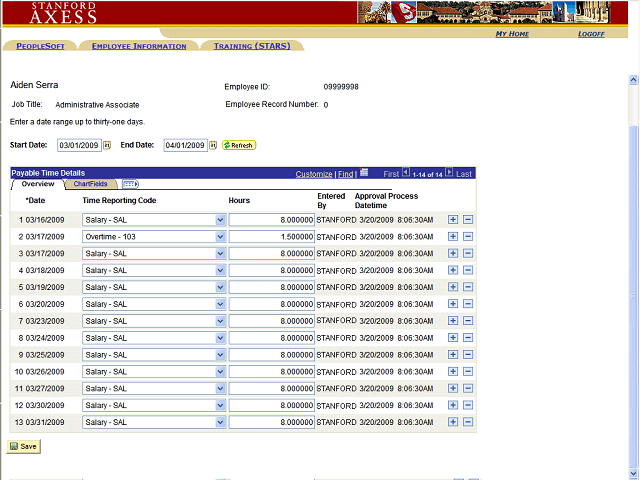Delete the 03/31/2009 row
This screenshot has width=640, height=480.
pyautogui.click(x=468, y=423)
